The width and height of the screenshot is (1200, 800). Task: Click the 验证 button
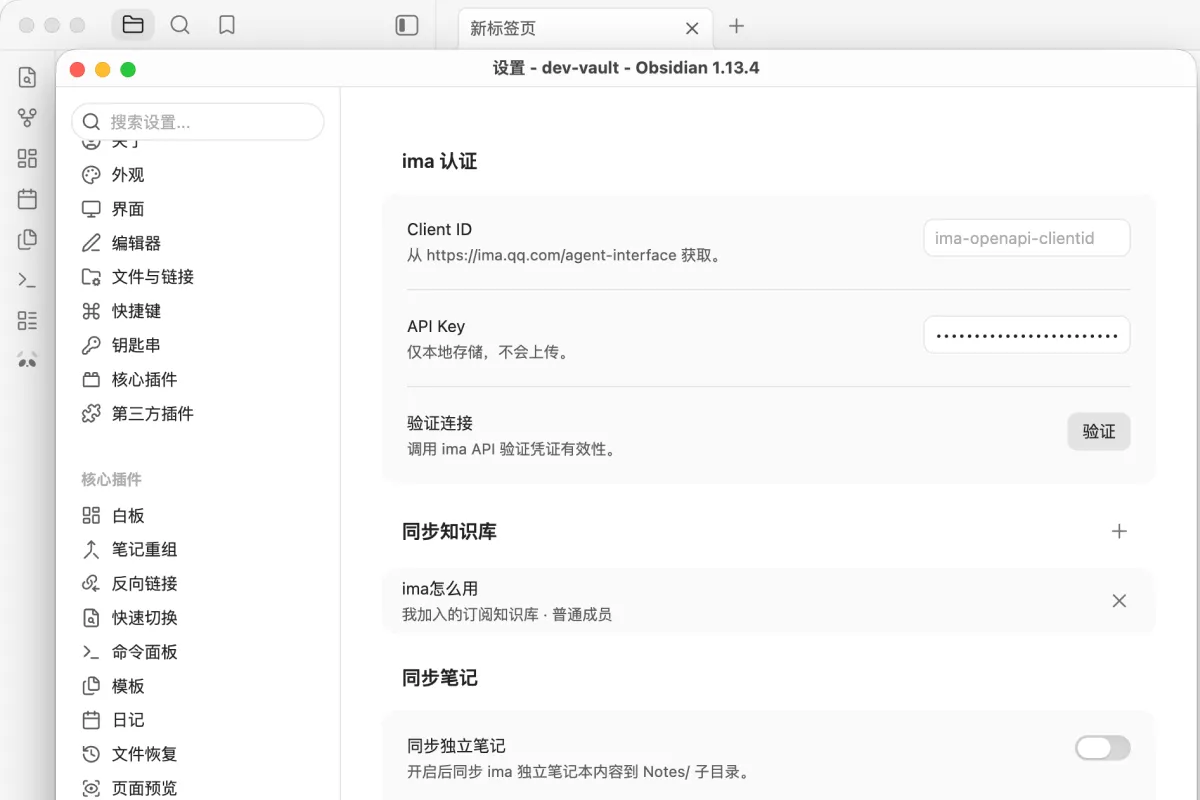tap(1099, 432)
